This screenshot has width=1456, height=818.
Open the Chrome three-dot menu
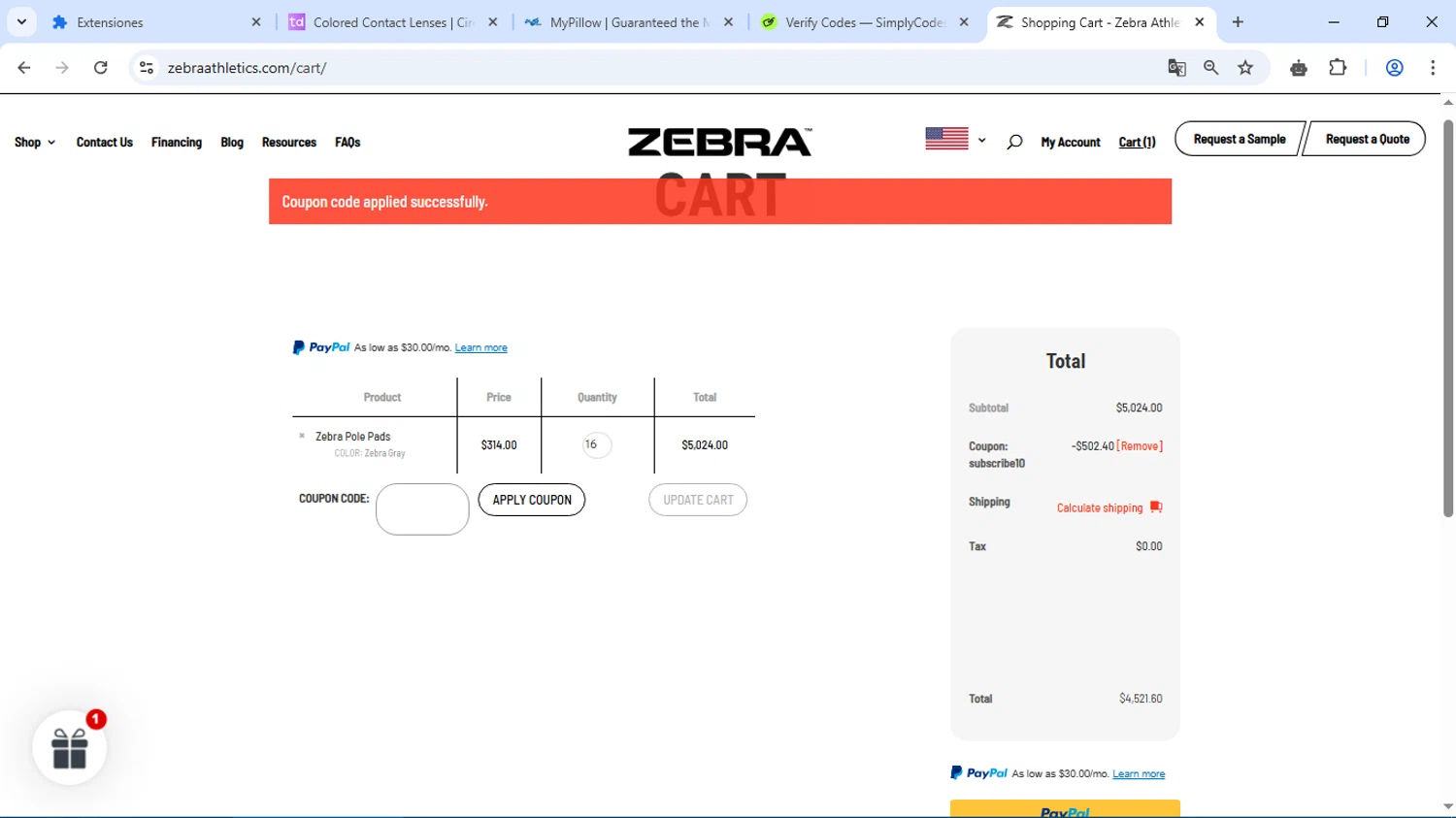(1433, 67)
